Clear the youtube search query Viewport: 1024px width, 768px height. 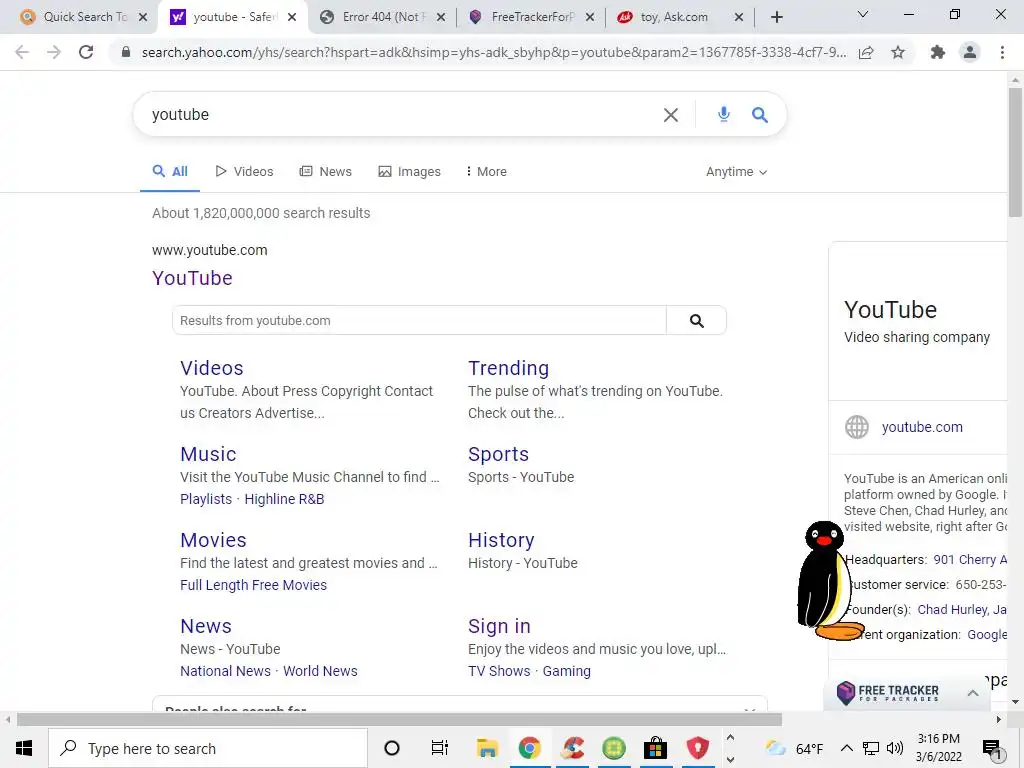(x=671, y=115)
